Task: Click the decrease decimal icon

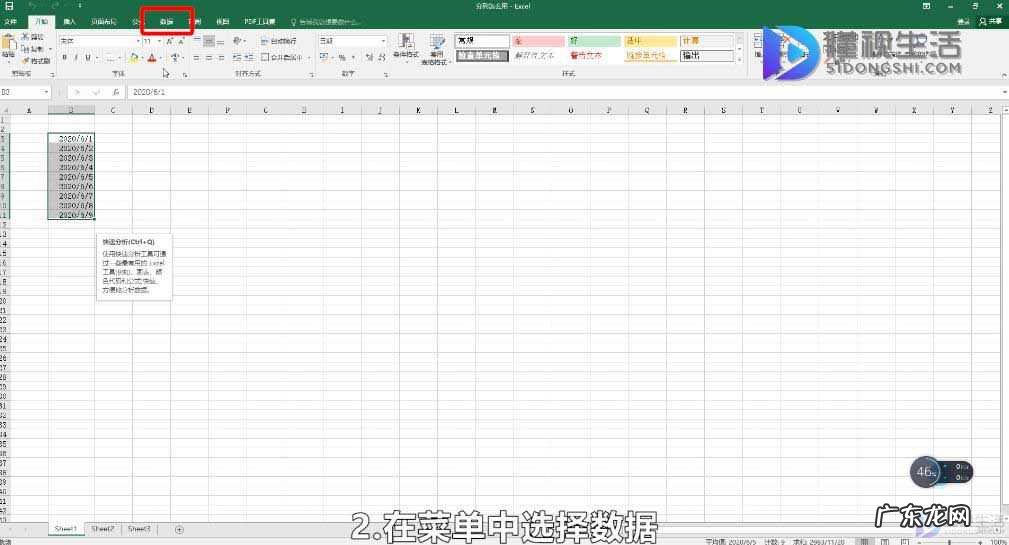Action: tap(382, 58)
